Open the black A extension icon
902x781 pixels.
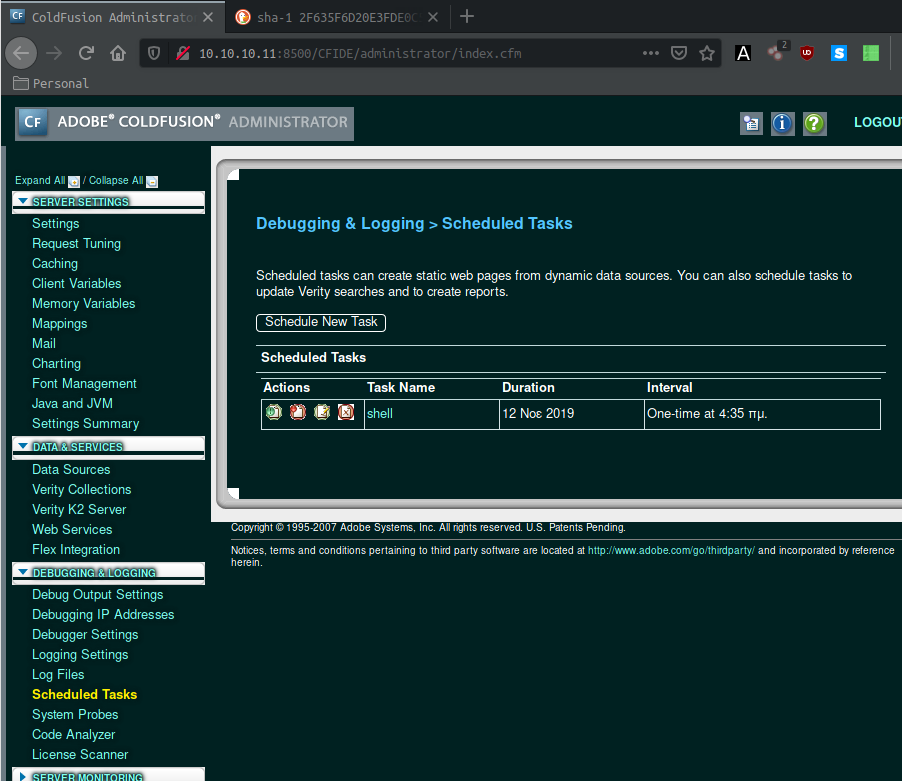click(x=743, y=53)
